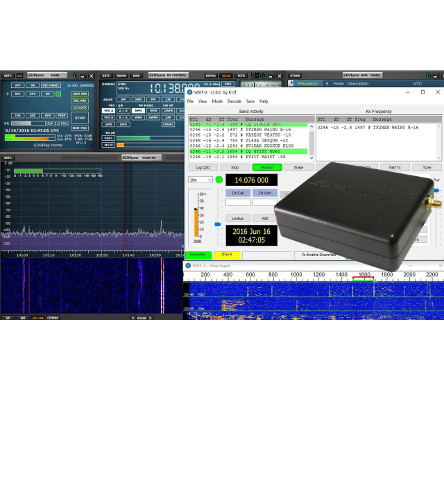Click the WSJT-X title bar globe icon
444x486 pixels.
(x=190, y=92)
